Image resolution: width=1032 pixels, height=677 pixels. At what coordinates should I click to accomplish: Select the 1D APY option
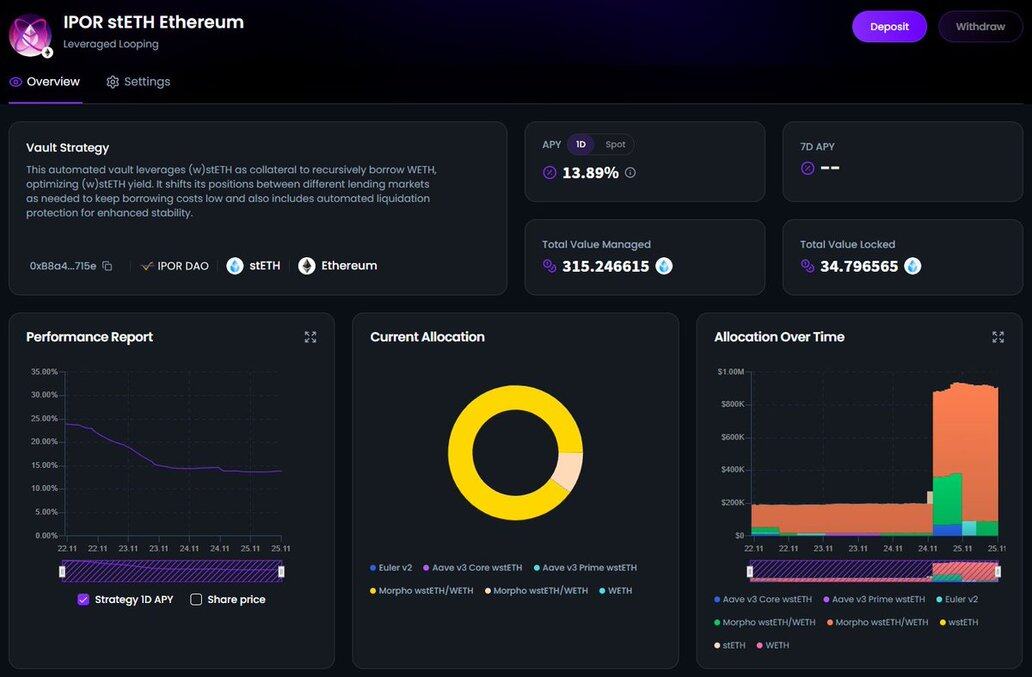[x=581, y=145]
